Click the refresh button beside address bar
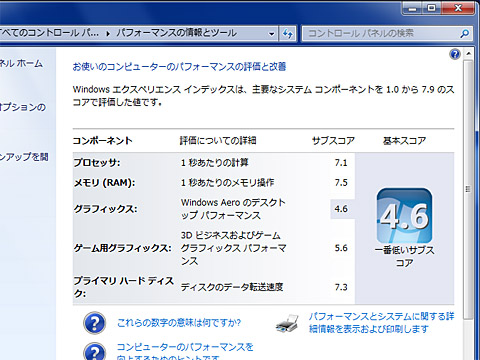480x360 pixels. [288, 33]
